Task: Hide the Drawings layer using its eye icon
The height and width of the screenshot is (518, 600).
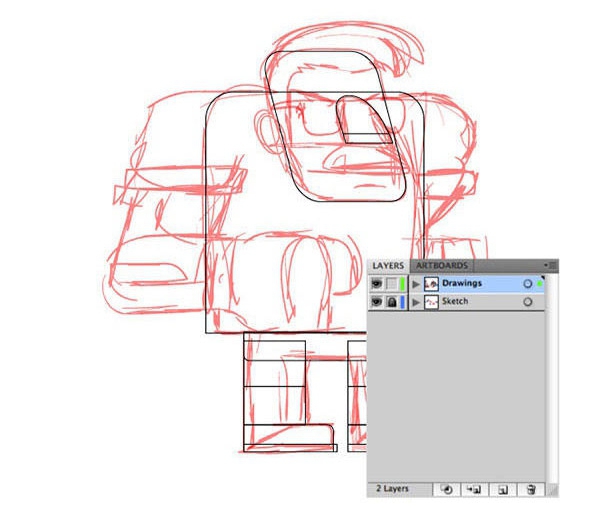Action: [377, 284]
